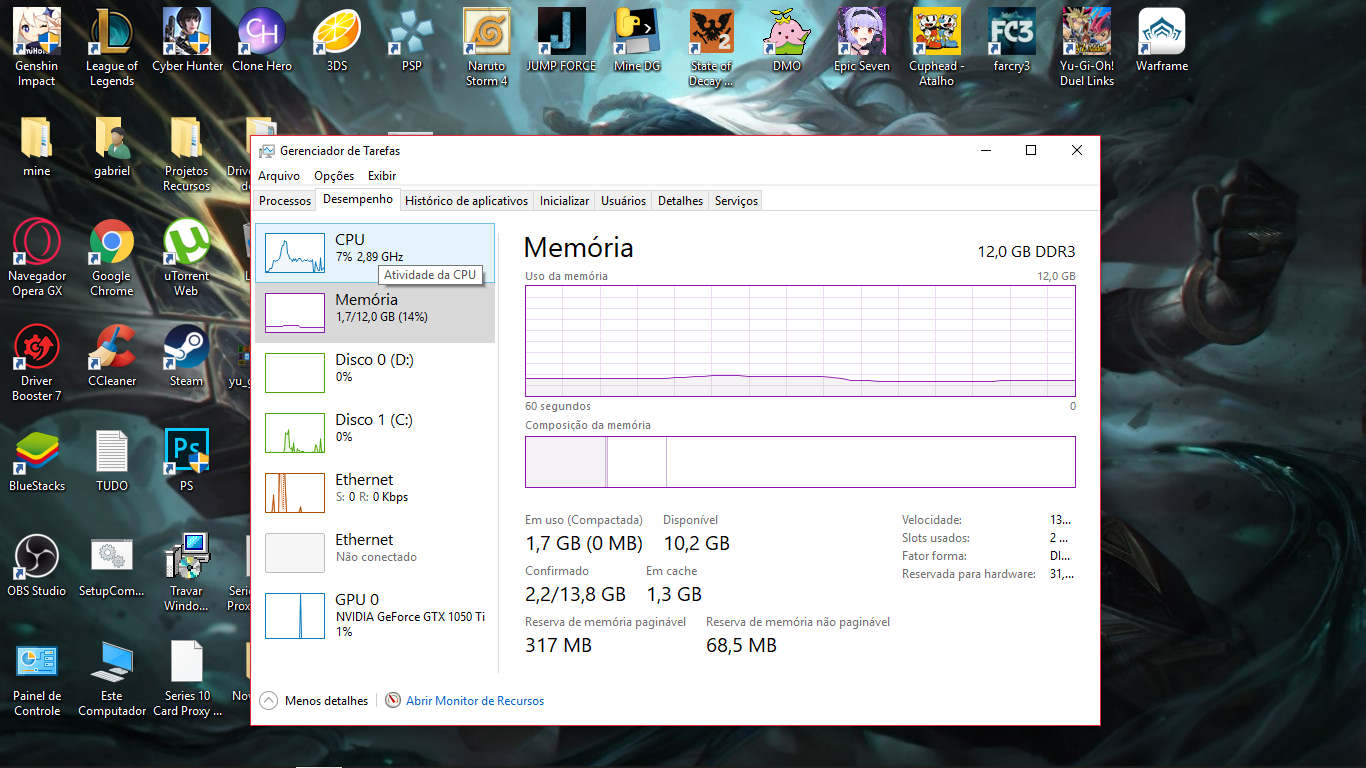Switch to the Processos tab
This screenshot has height=768, width=1366.
click(285, 201)
